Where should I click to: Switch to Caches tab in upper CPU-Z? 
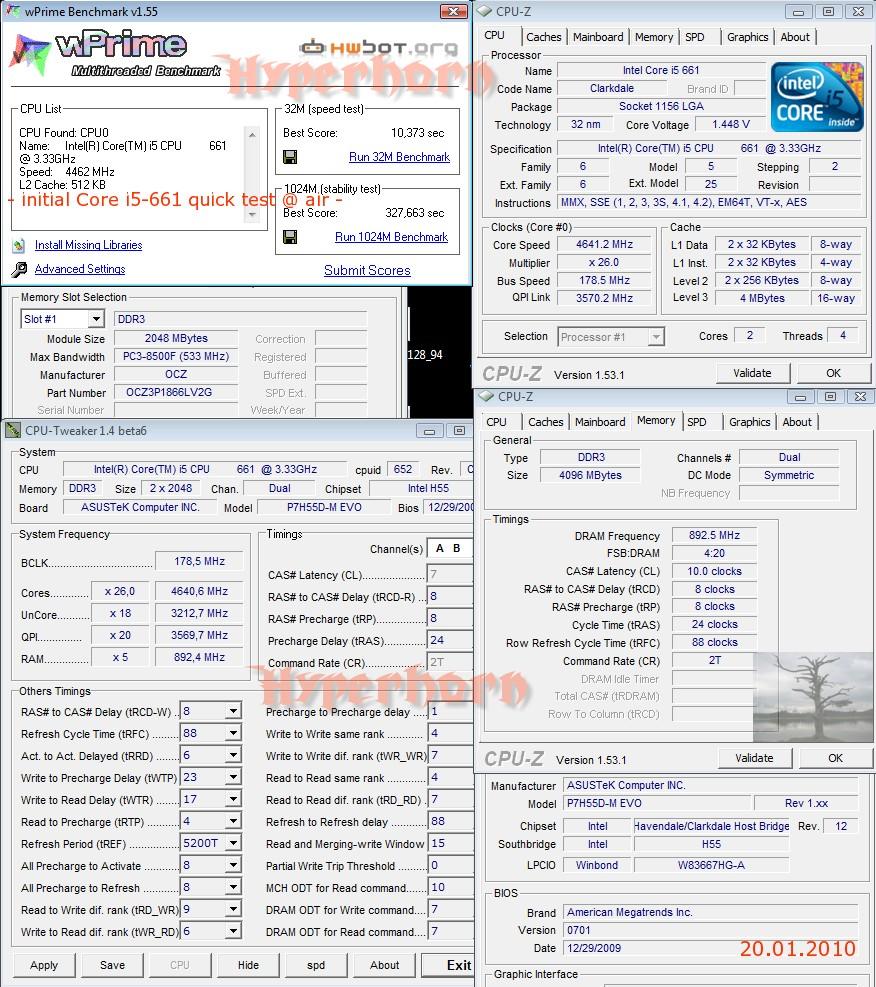[x=544, y=37]
